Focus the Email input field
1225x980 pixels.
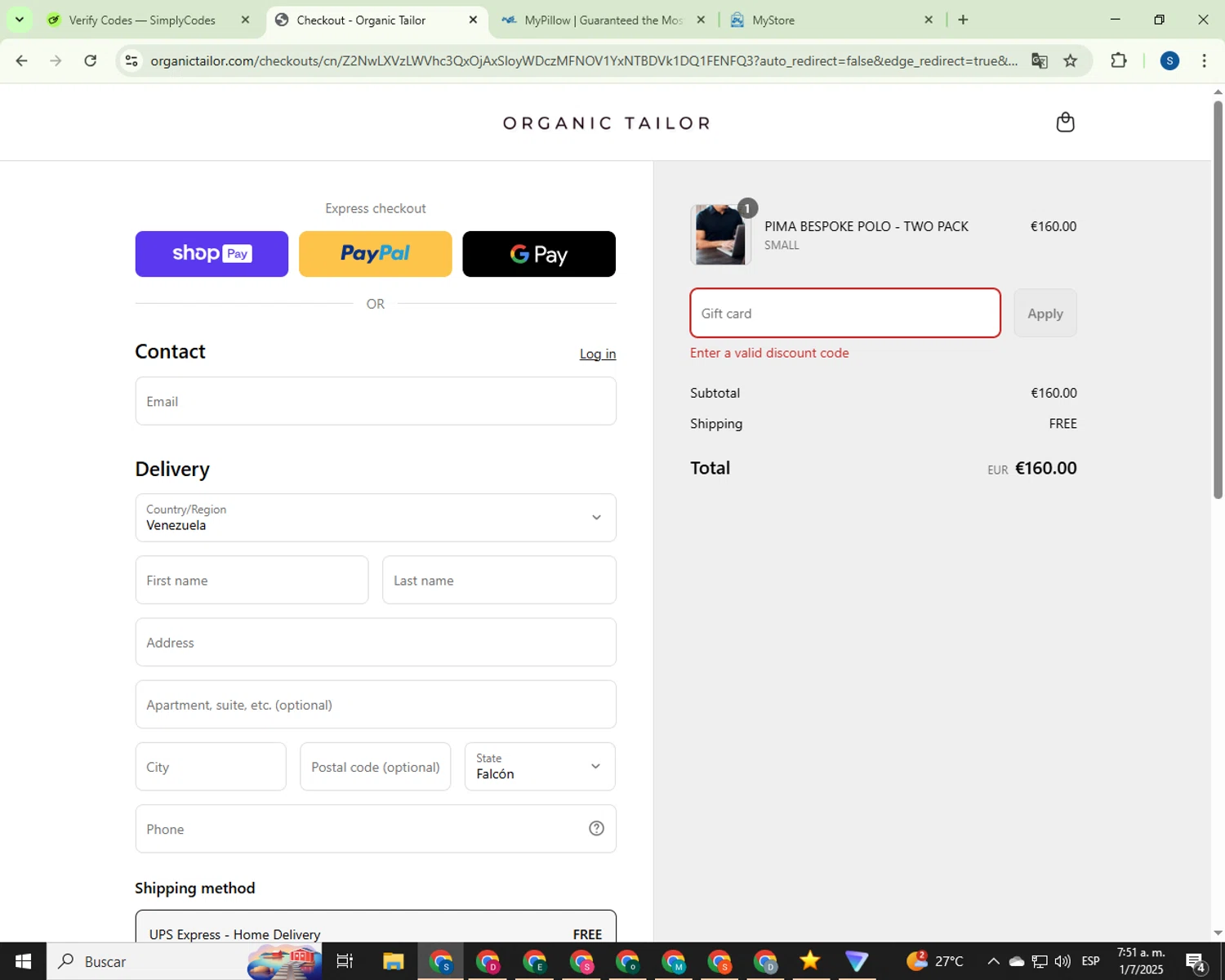pyautogui.click(x=376, y=401)
